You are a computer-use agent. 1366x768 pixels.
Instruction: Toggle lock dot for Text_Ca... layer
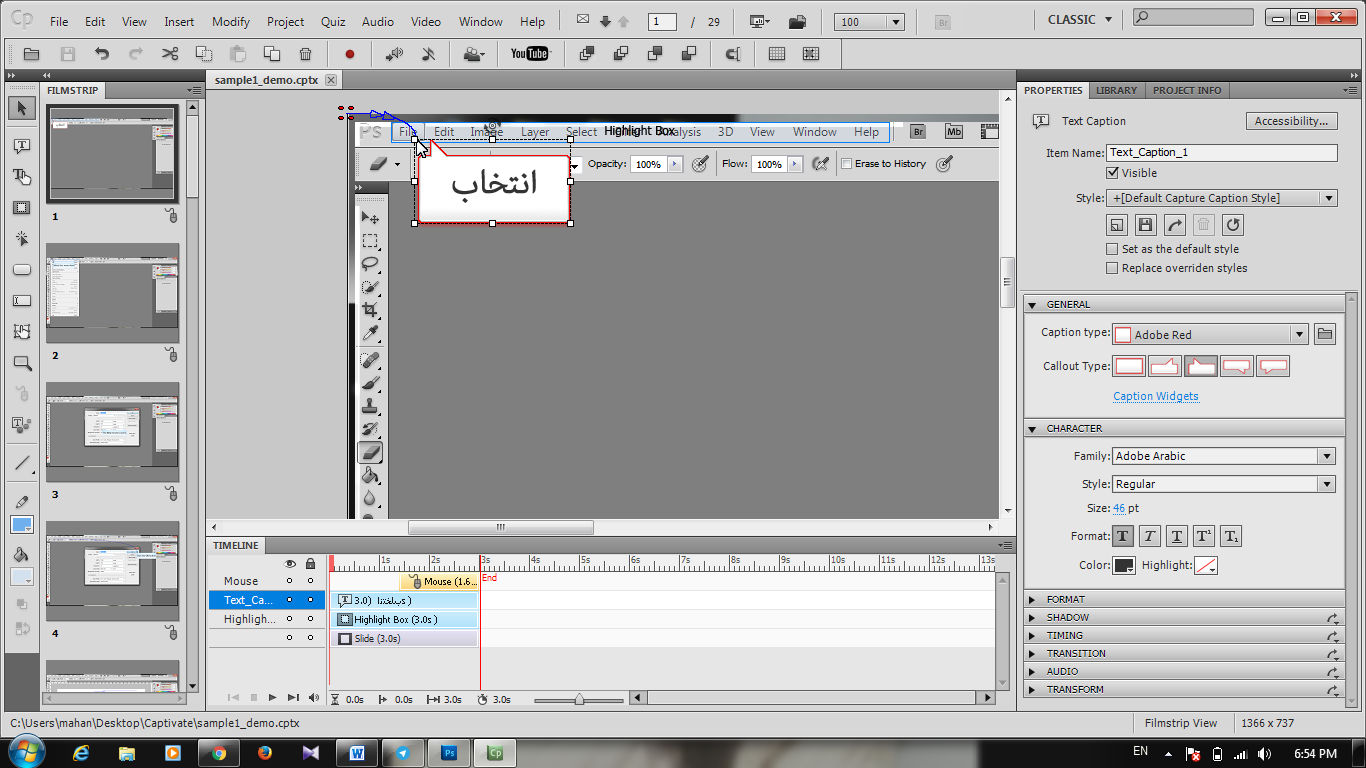click(x=310, y=600)
